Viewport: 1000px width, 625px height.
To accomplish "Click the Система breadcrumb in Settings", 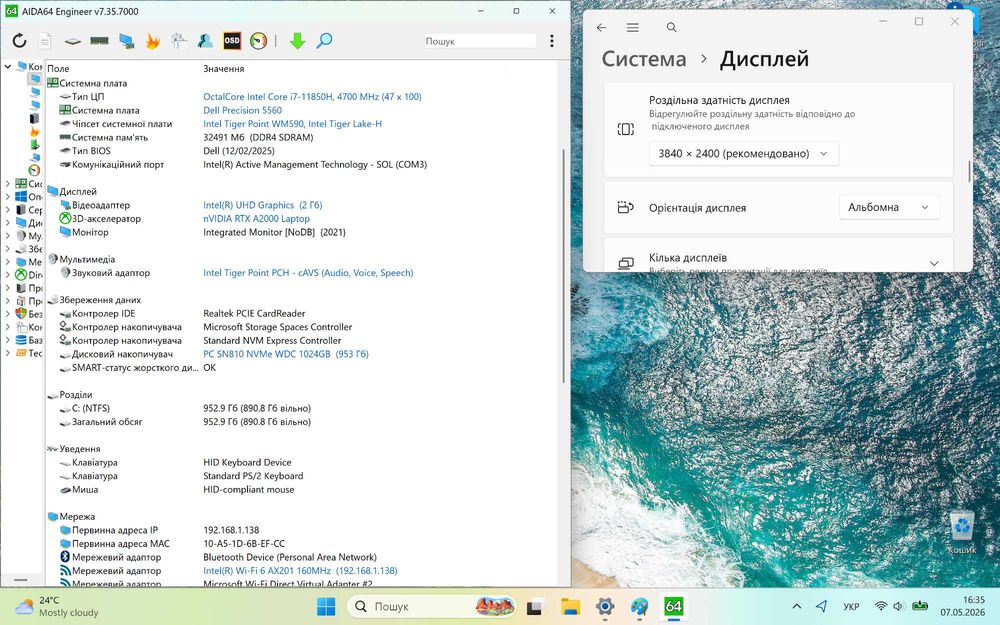I will (644, 59).
